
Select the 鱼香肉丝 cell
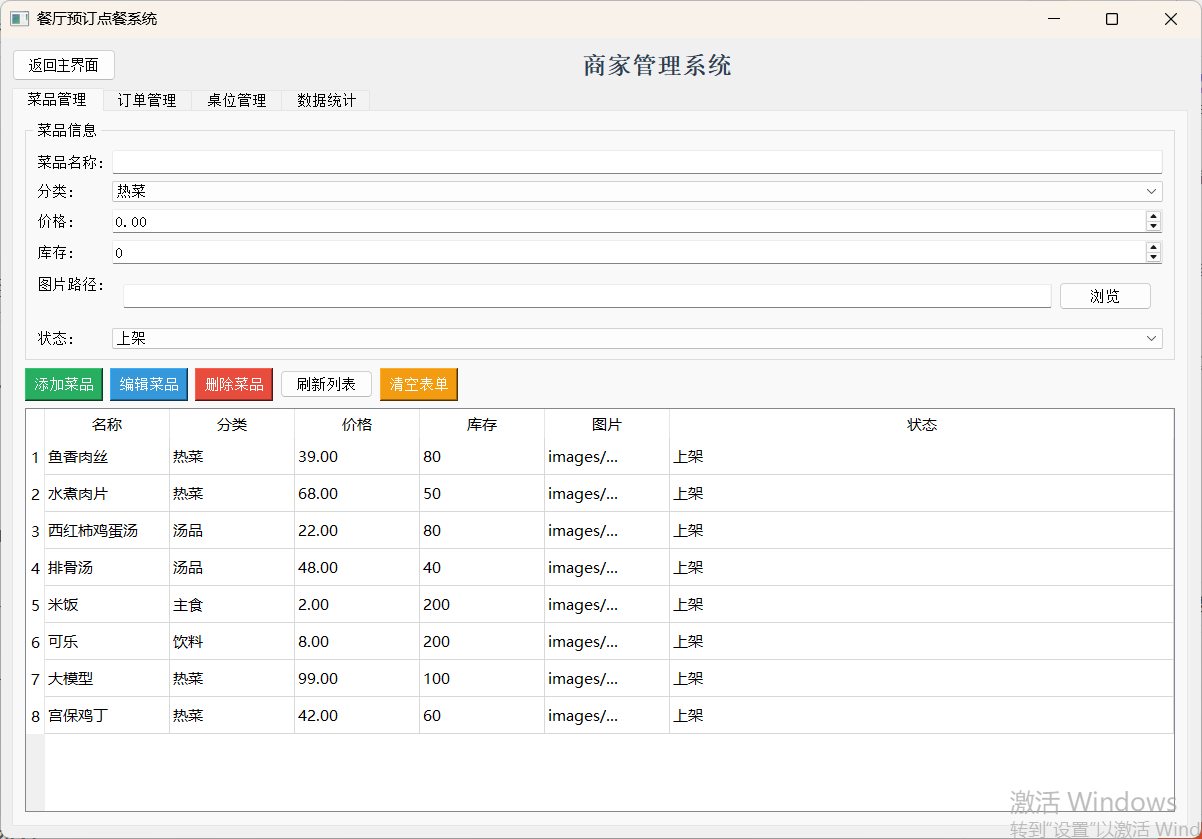point(107,457)
